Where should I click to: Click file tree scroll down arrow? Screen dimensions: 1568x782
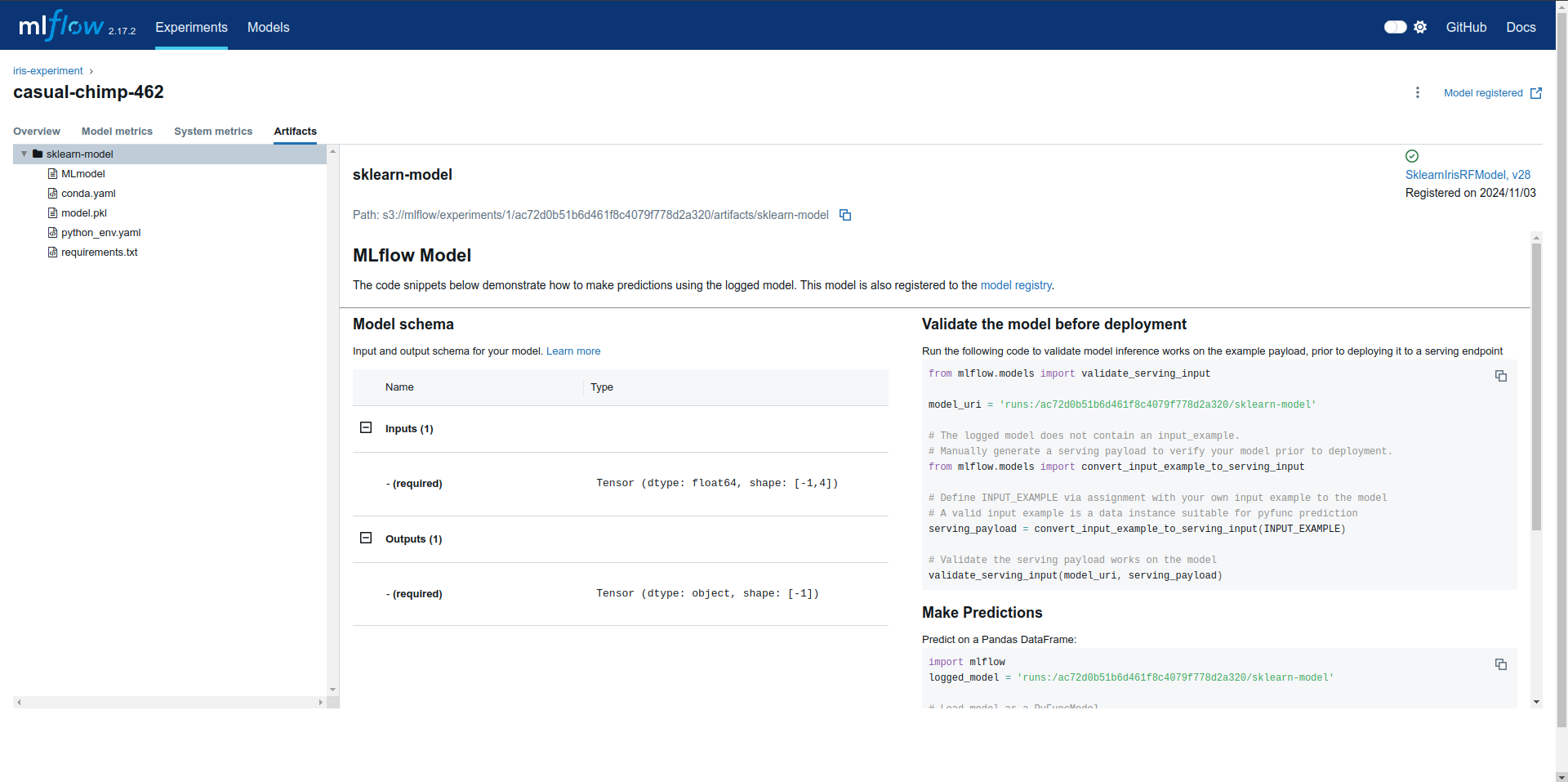[332, 690]
